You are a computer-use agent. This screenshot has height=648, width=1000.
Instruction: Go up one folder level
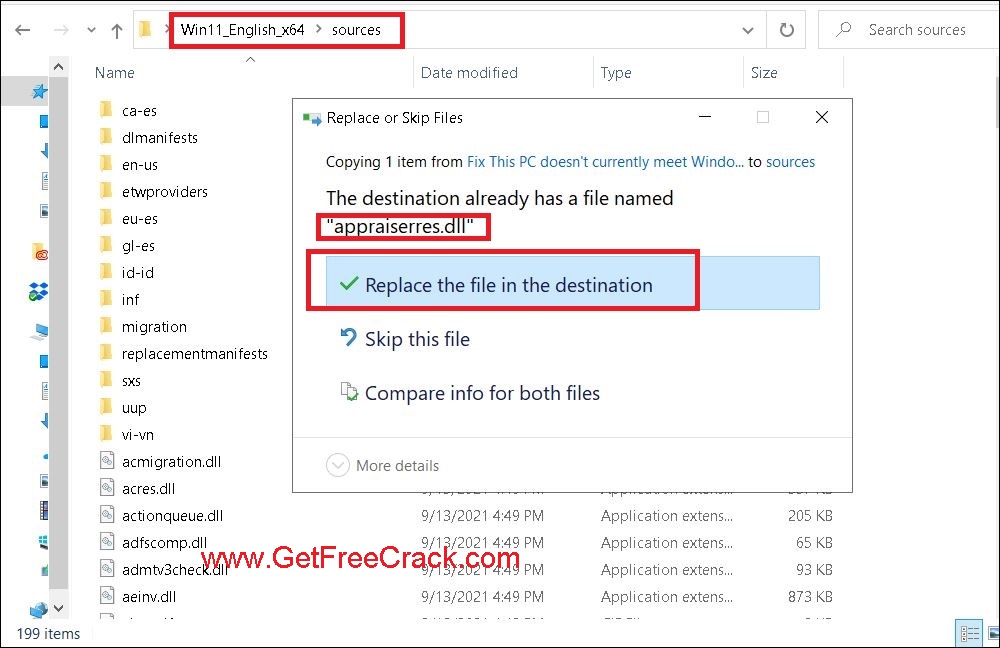point(117,30)
